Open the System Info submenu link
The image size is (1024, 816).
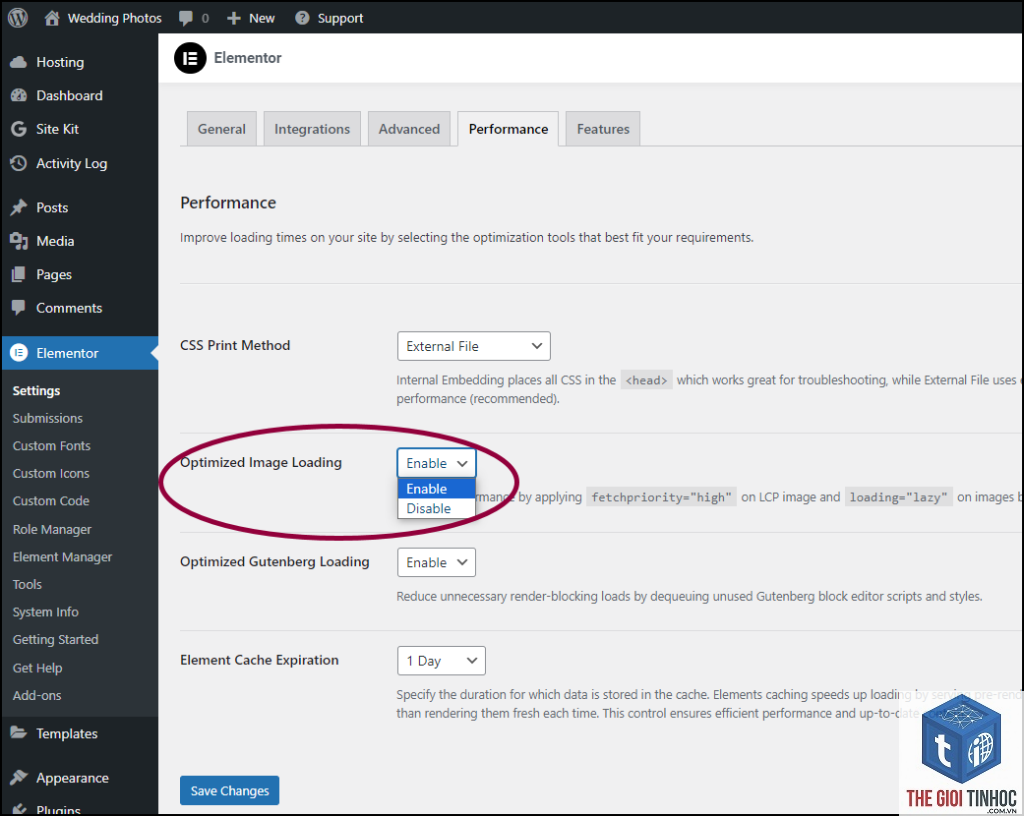click(x=46, y=612)
